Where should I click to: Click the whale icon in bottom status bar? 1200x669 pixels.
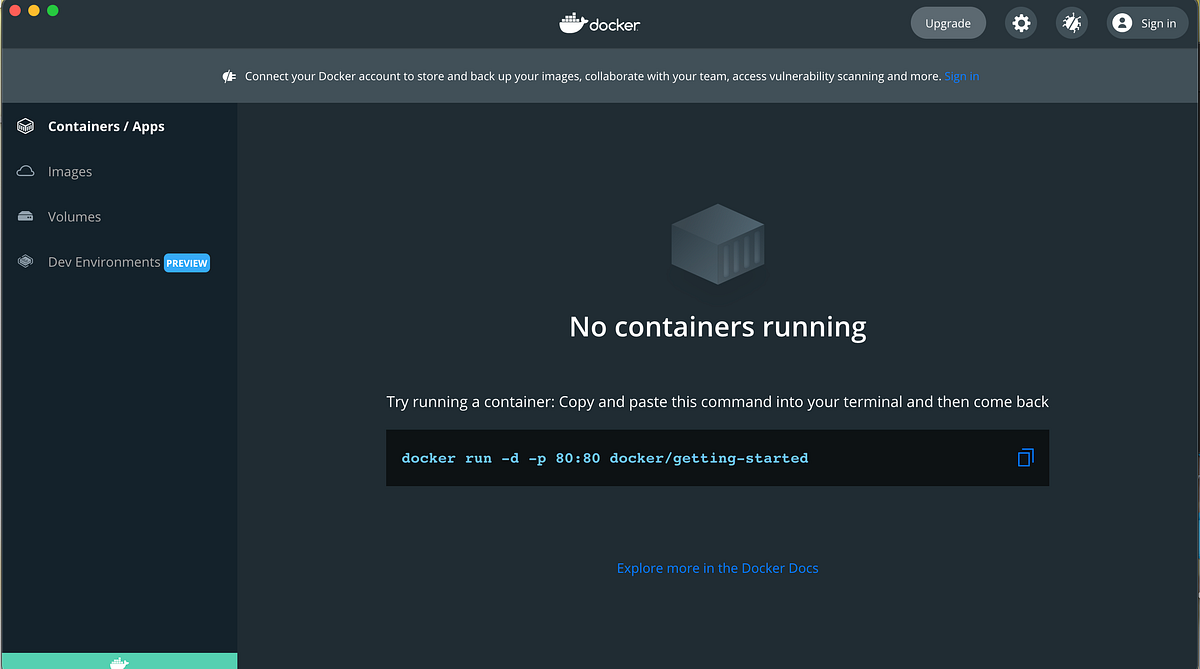point(119,661)
